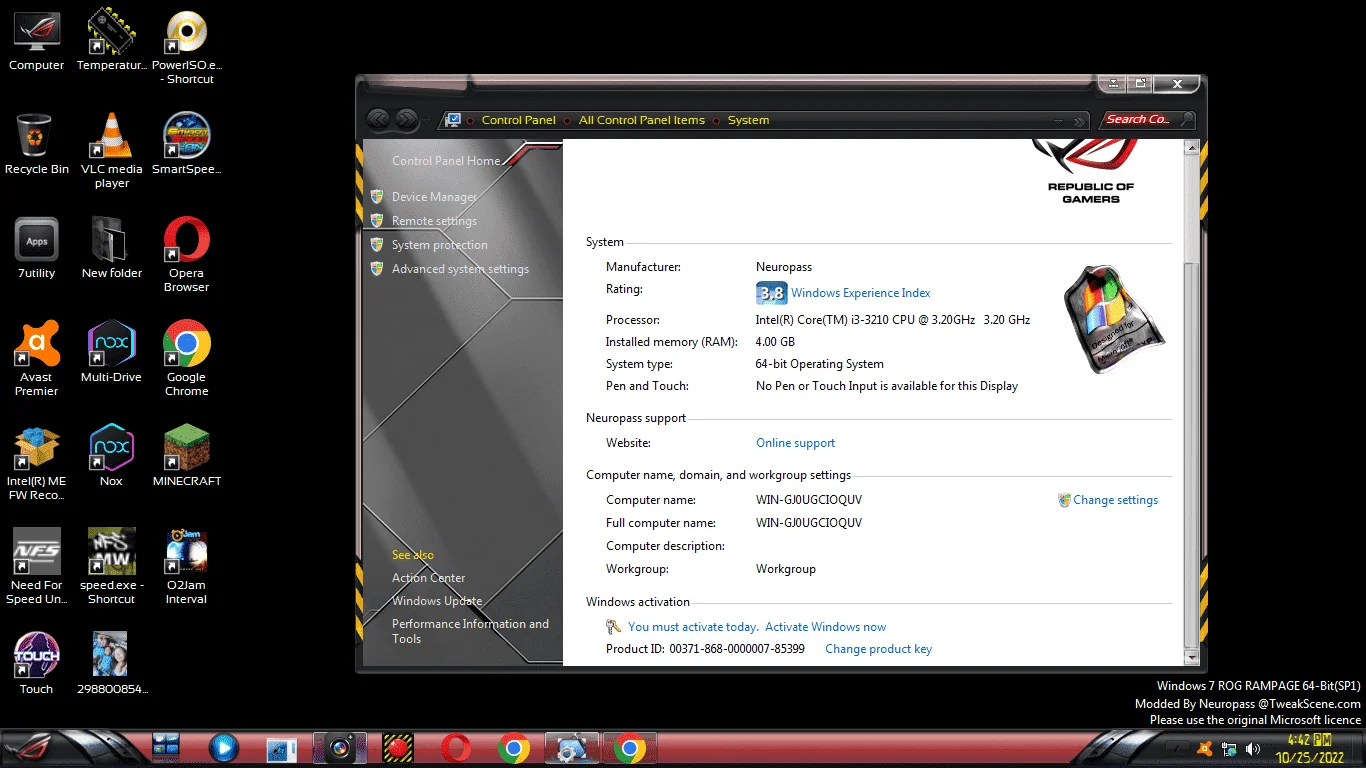Open Avast Premier desktop shortcut
This screenshot has width=1366, height=768.
click(36, 358)
